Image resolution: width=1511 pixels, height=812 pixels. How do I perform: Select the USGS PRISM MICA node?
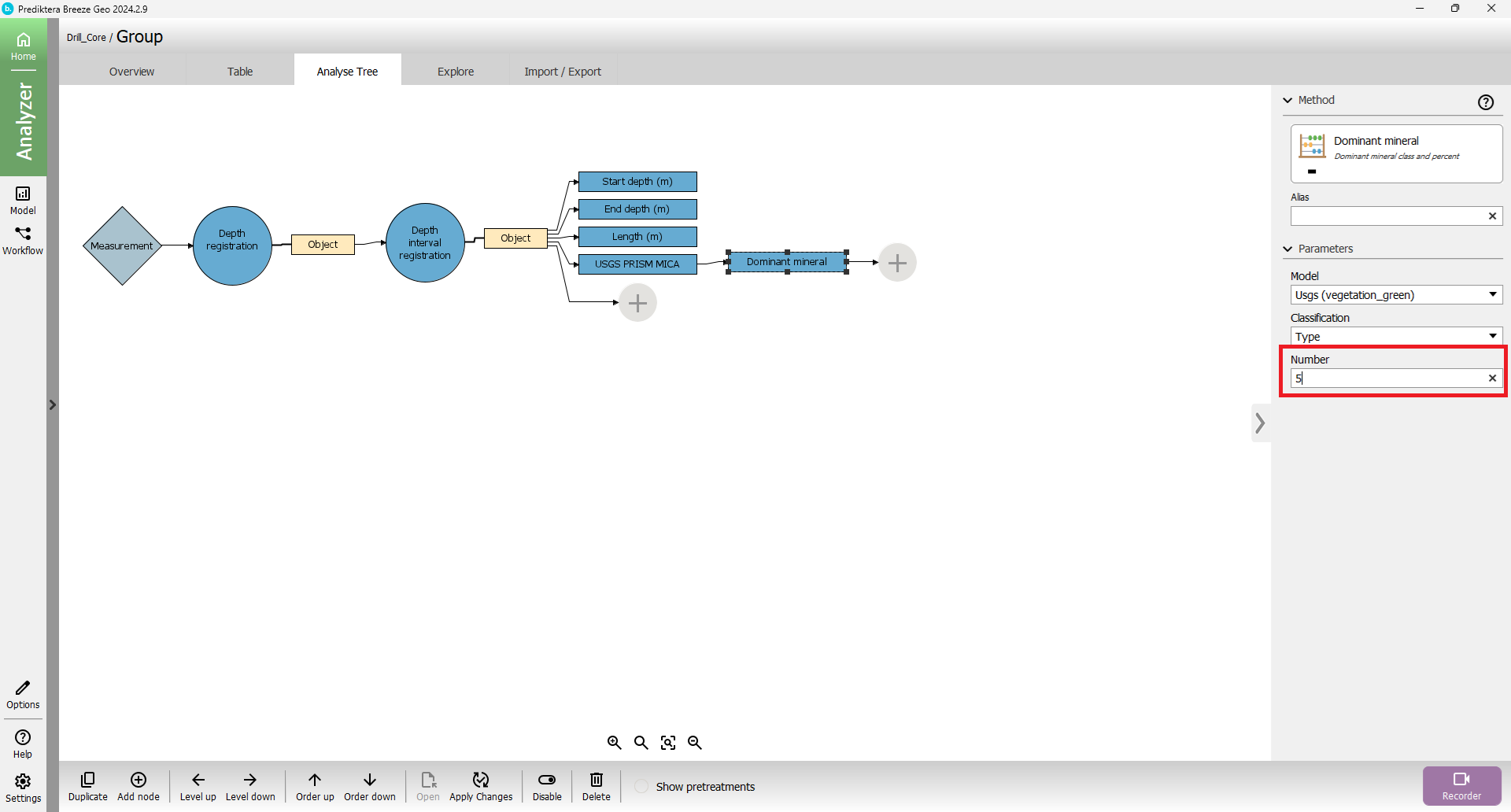point(637,264)
